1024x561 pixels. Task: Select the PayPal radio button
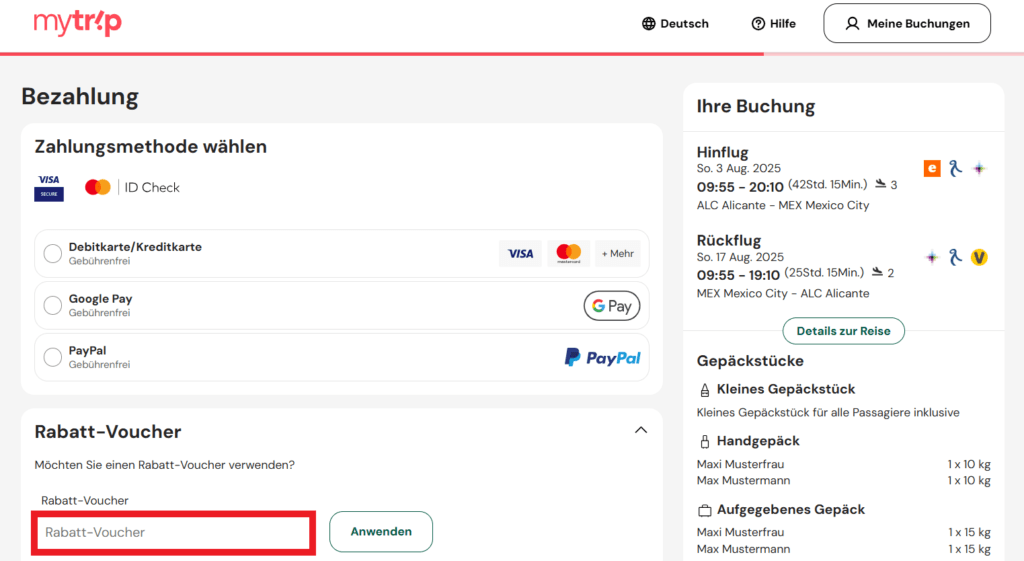53,357
